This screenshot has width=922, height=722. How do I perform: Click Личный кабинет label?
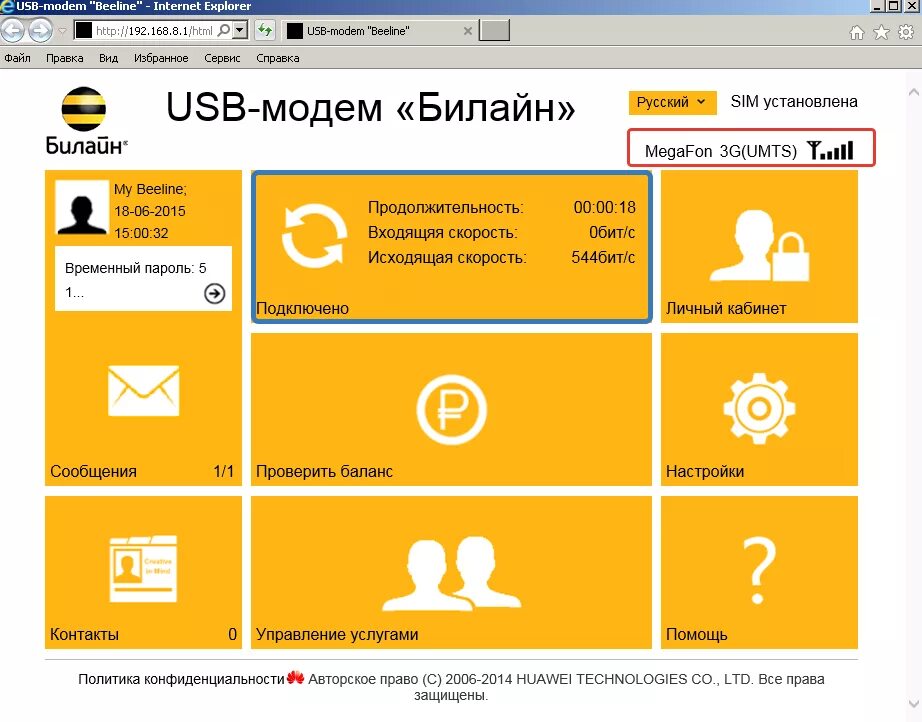726,308
